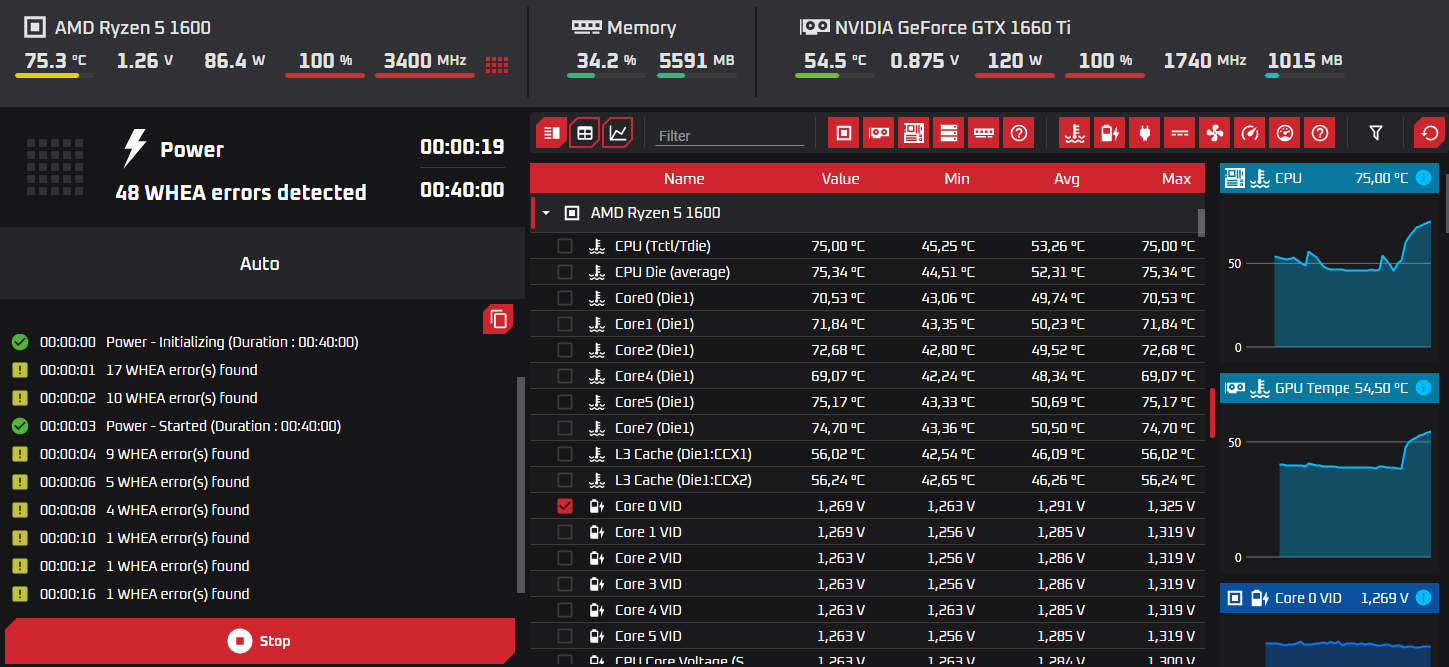Image resolution: width=1449 pixels, height=667 pixels.
Task: Sort table by Avg column header
Action: tap(1067, 179)
